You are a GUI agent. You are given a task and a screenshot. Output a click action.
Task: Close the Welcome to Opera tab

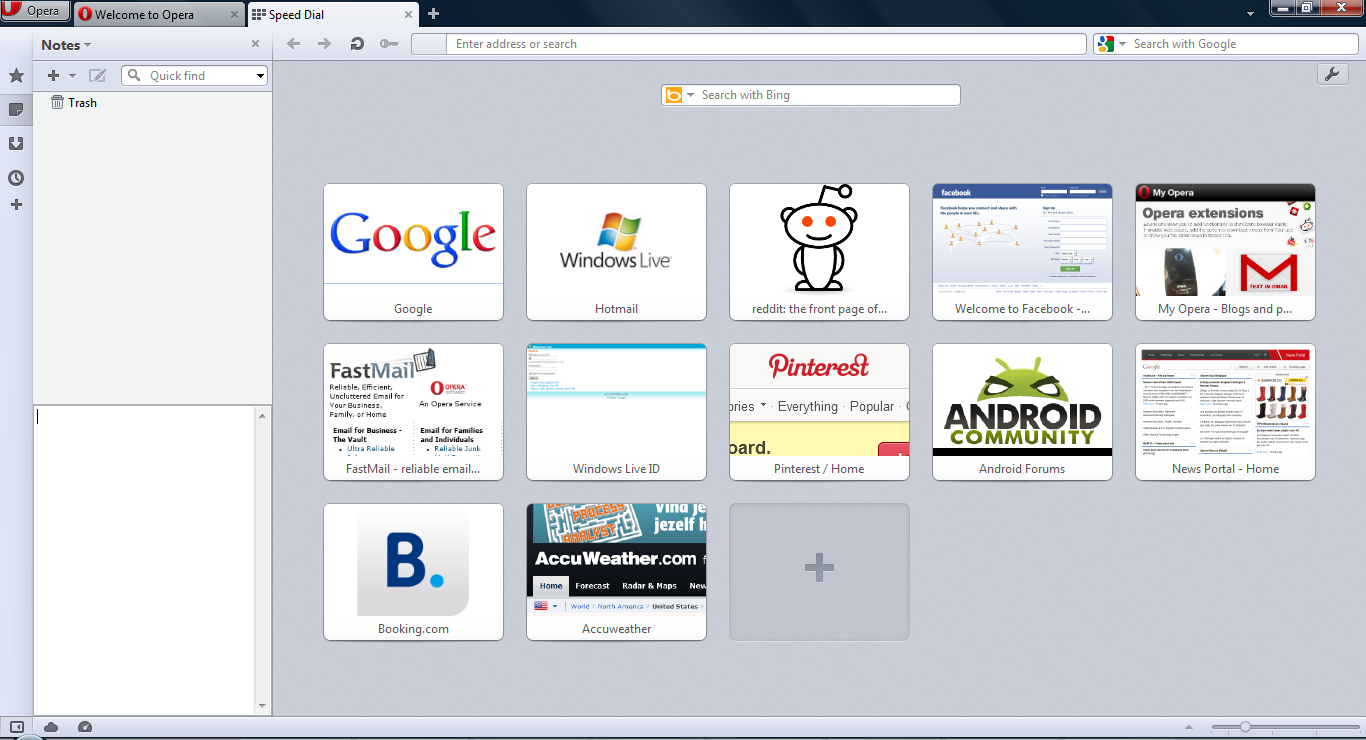(x=234, y=15)
